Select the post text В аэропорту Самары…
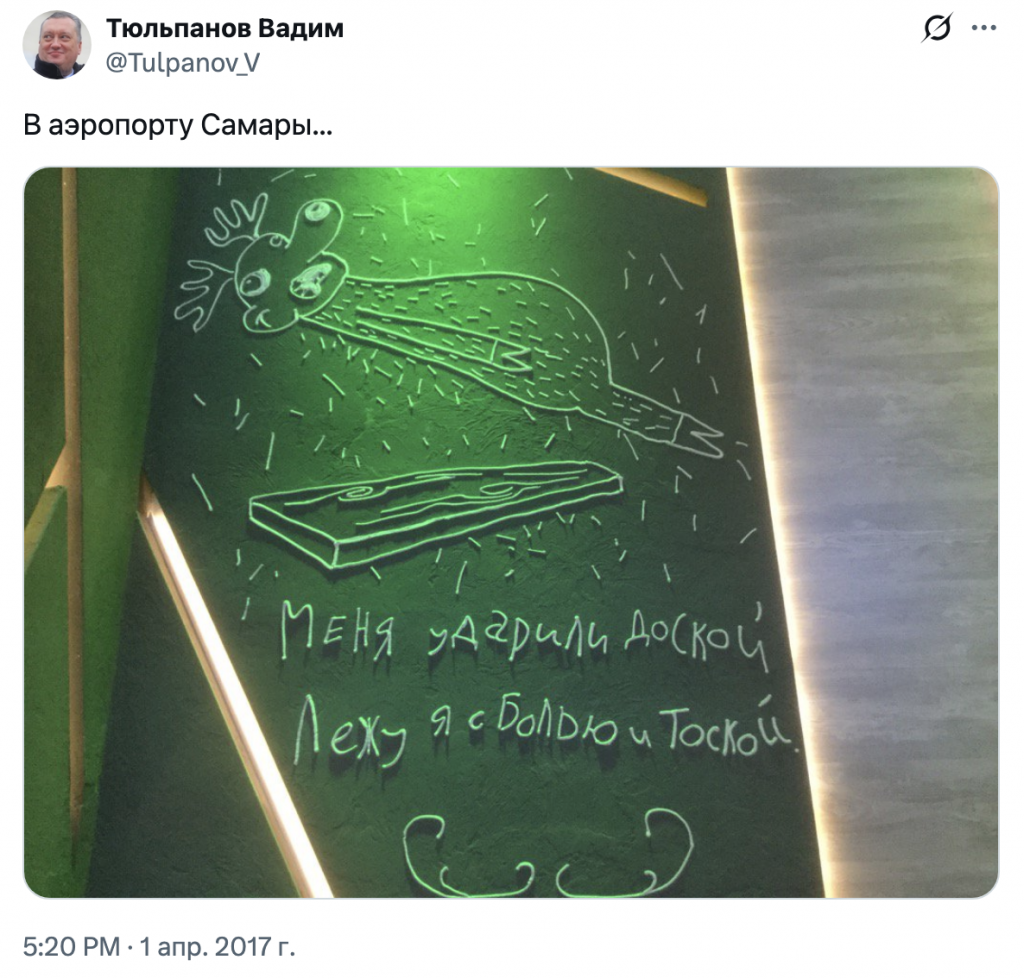Image resolution: width=1024 pixels, height=979 pixels. point(178,125)
